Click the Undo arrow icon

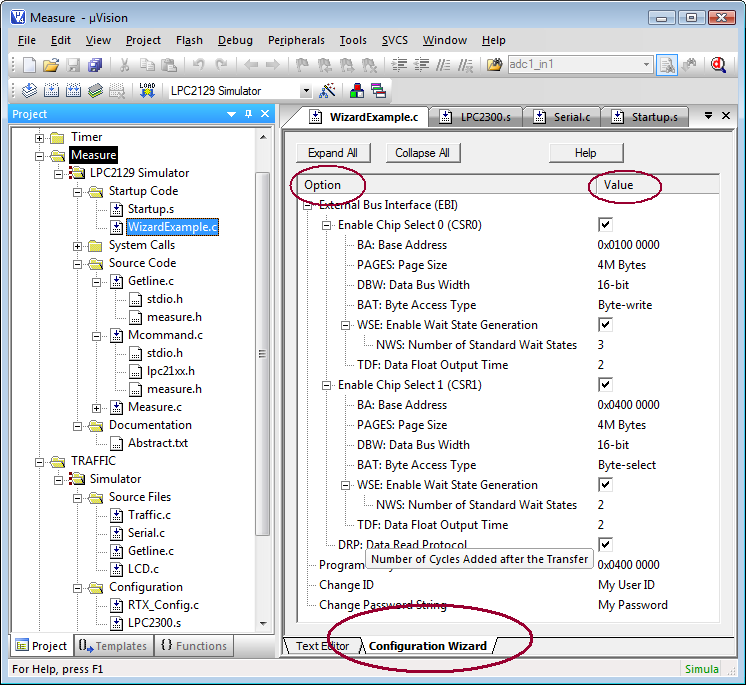(198, 65)
